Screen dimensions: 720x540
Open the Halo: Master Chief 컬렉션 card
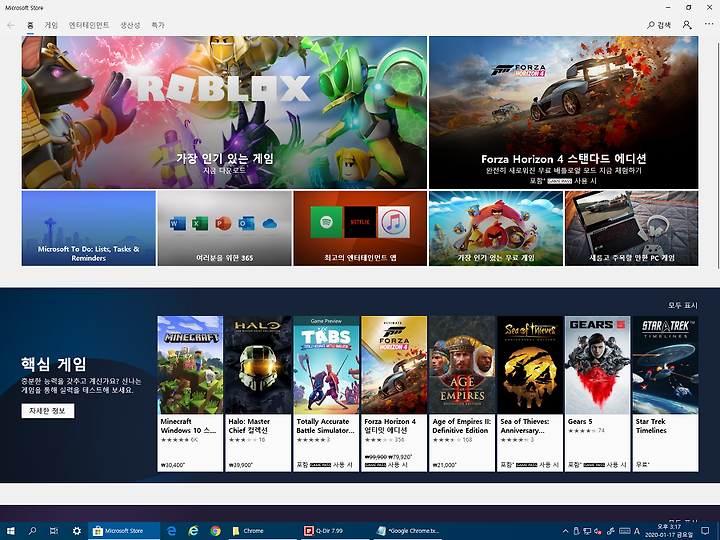[x=258, y=394]
